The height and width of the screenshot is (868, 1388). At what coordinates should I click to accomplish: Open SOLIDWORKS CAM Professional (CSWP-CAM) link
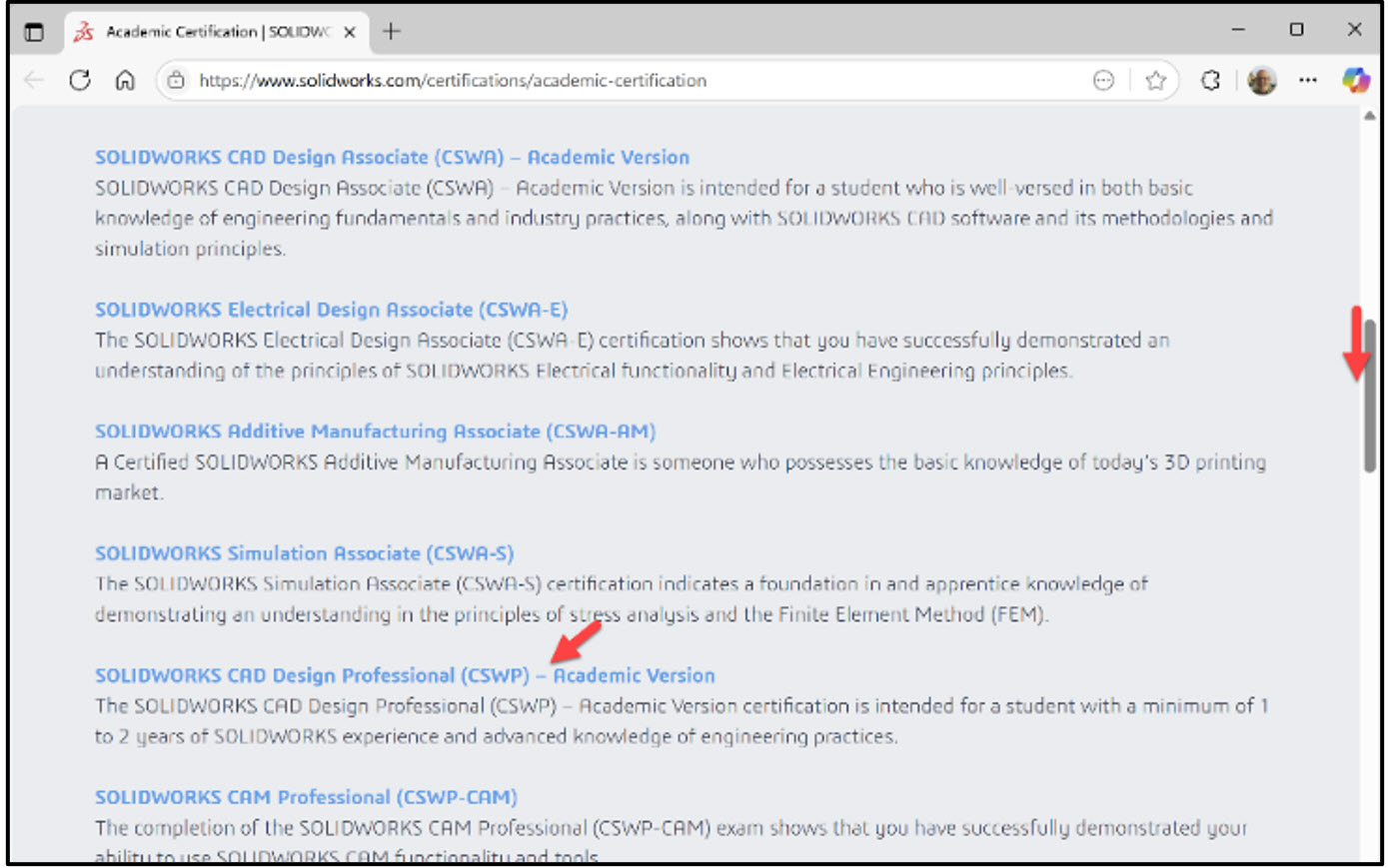(x=306, y=797)
